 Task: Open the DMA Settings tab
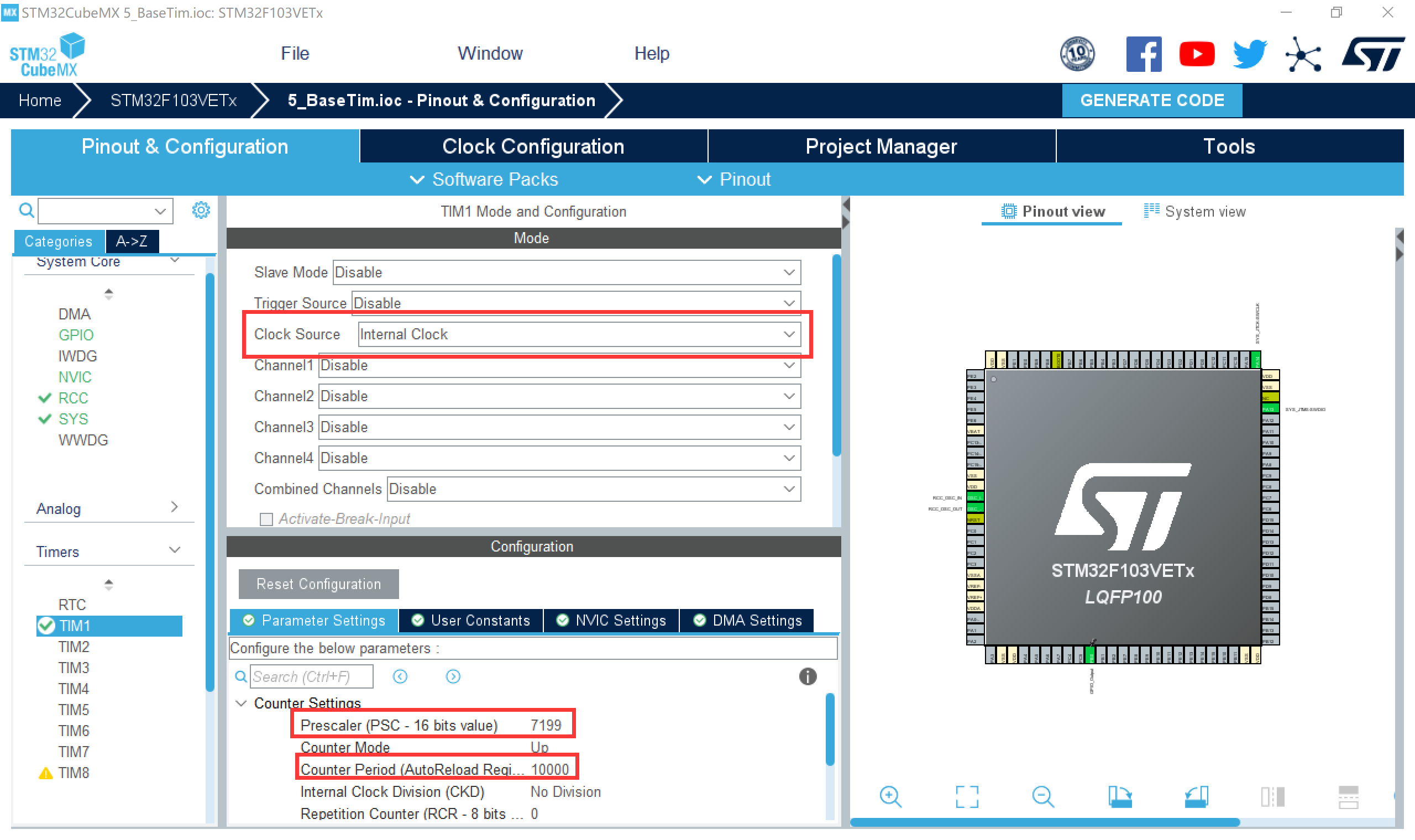[747, 621]
